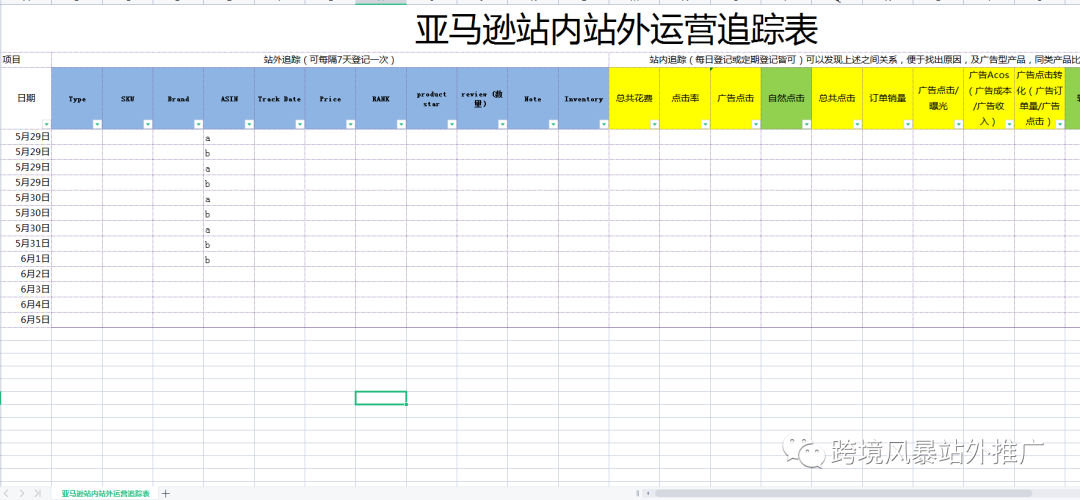Open the product star column filter dropdown

point(451,124)
